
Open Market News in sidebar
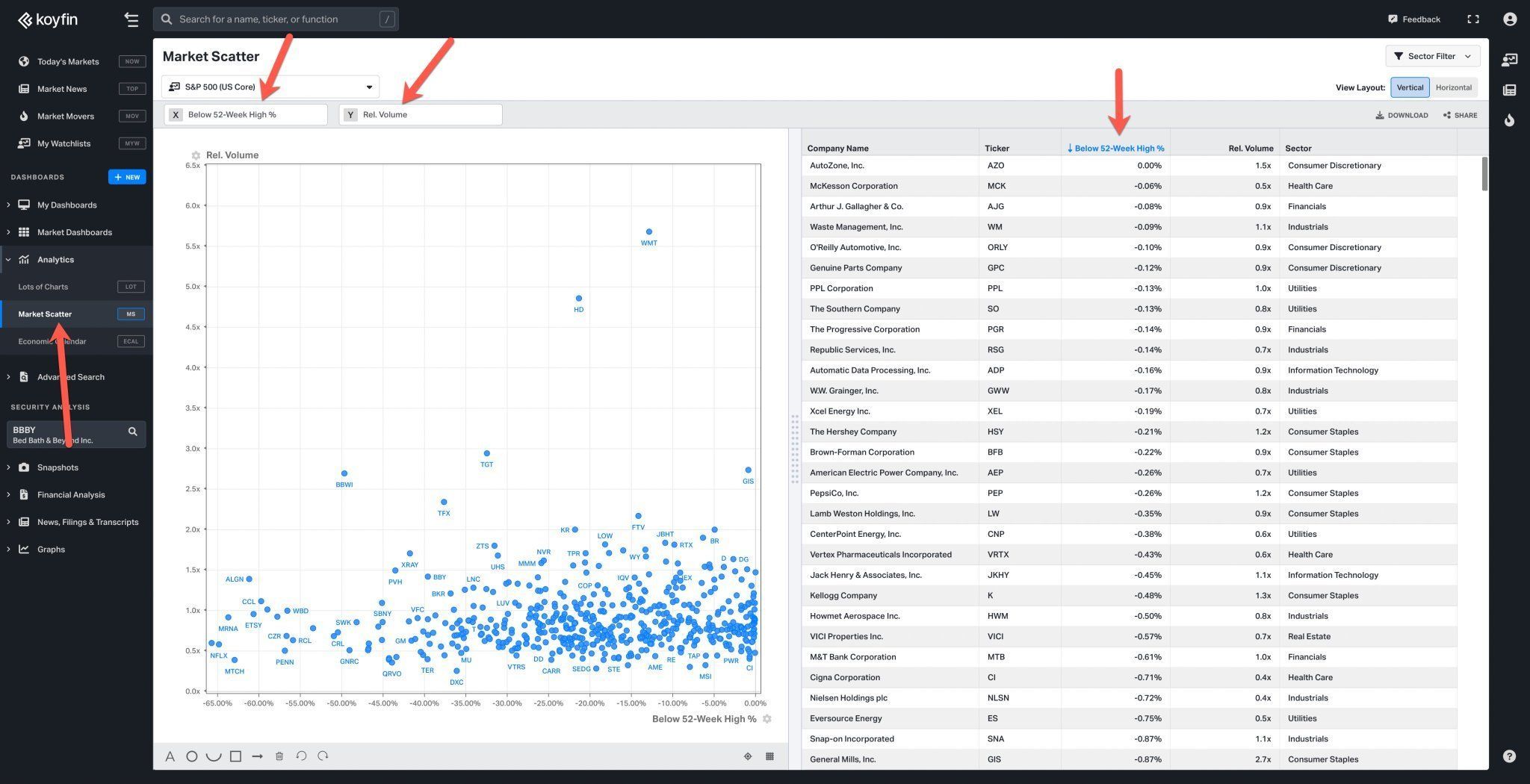[x=76, y=89]
